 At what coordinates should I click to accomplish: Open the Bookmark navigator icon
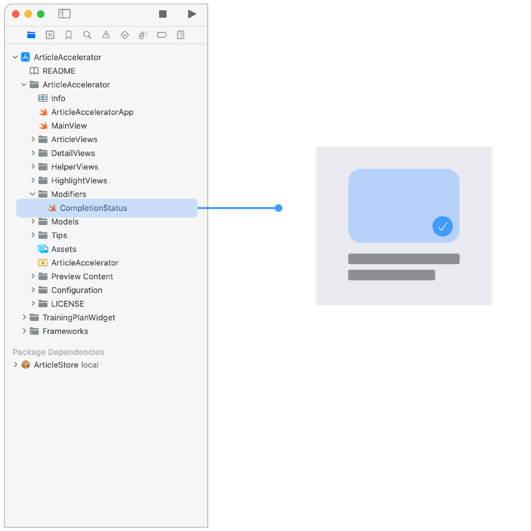69,35
